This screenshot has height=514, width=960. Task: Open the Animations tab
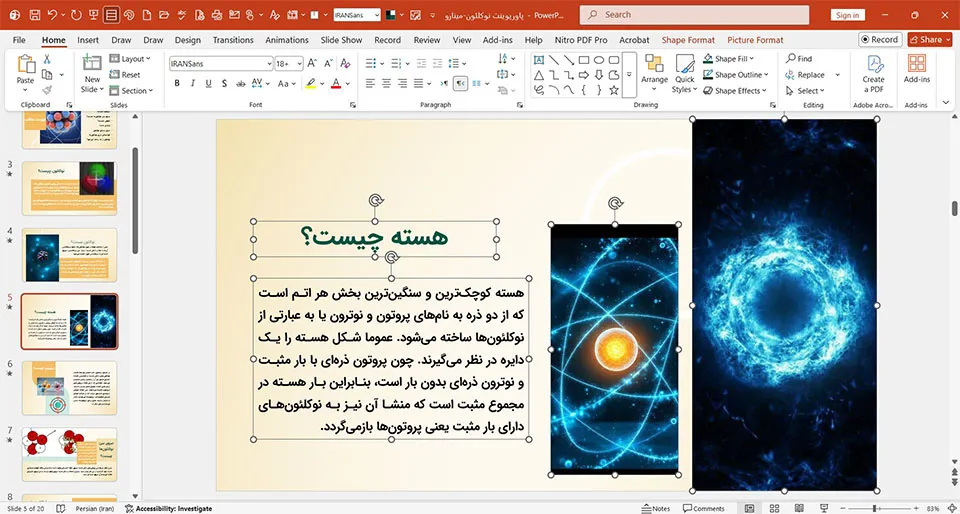(287, 40)
